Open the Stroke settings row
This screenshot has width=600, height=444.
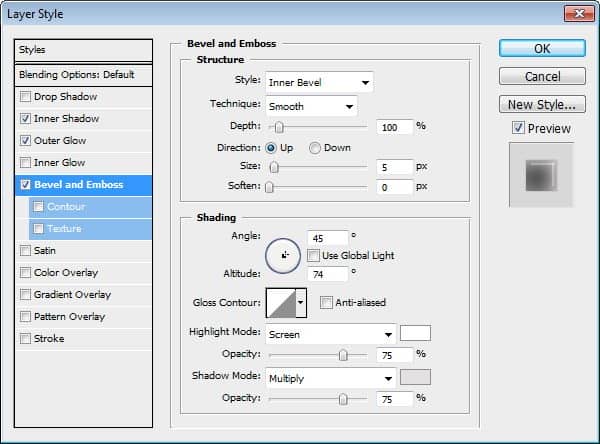(x=83, y=339)
